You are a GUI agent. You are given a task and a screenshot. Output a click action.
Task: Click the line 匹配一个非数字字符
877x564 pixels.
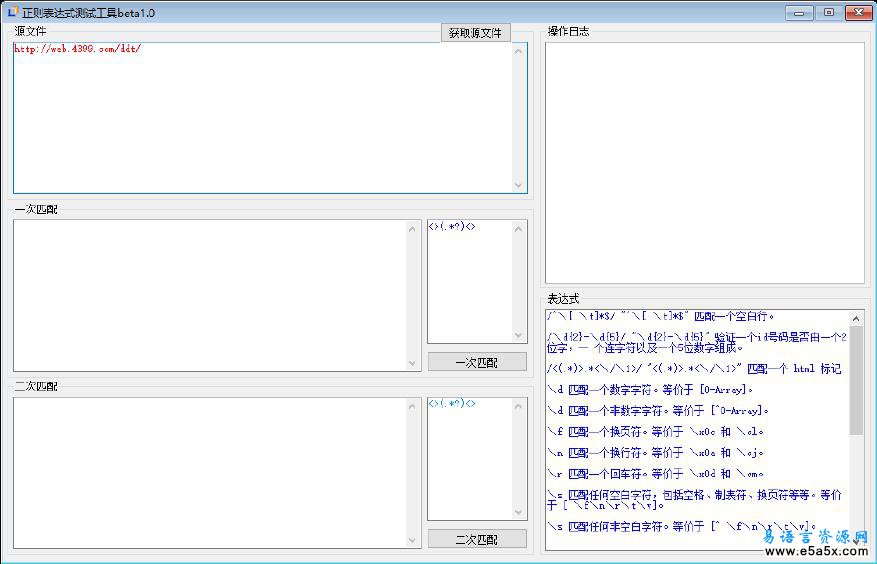658,411
